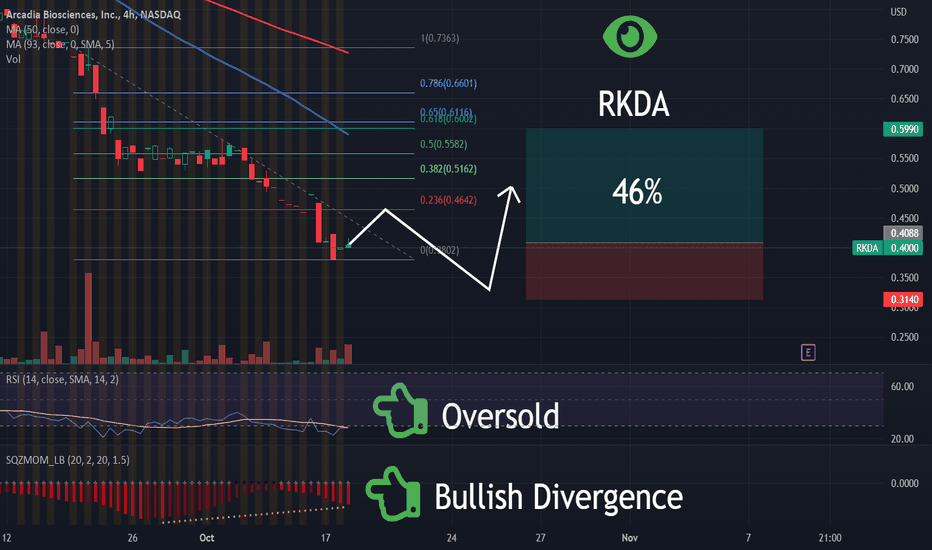
Task: Click the '17' date axis label
Action: point(325,538)
